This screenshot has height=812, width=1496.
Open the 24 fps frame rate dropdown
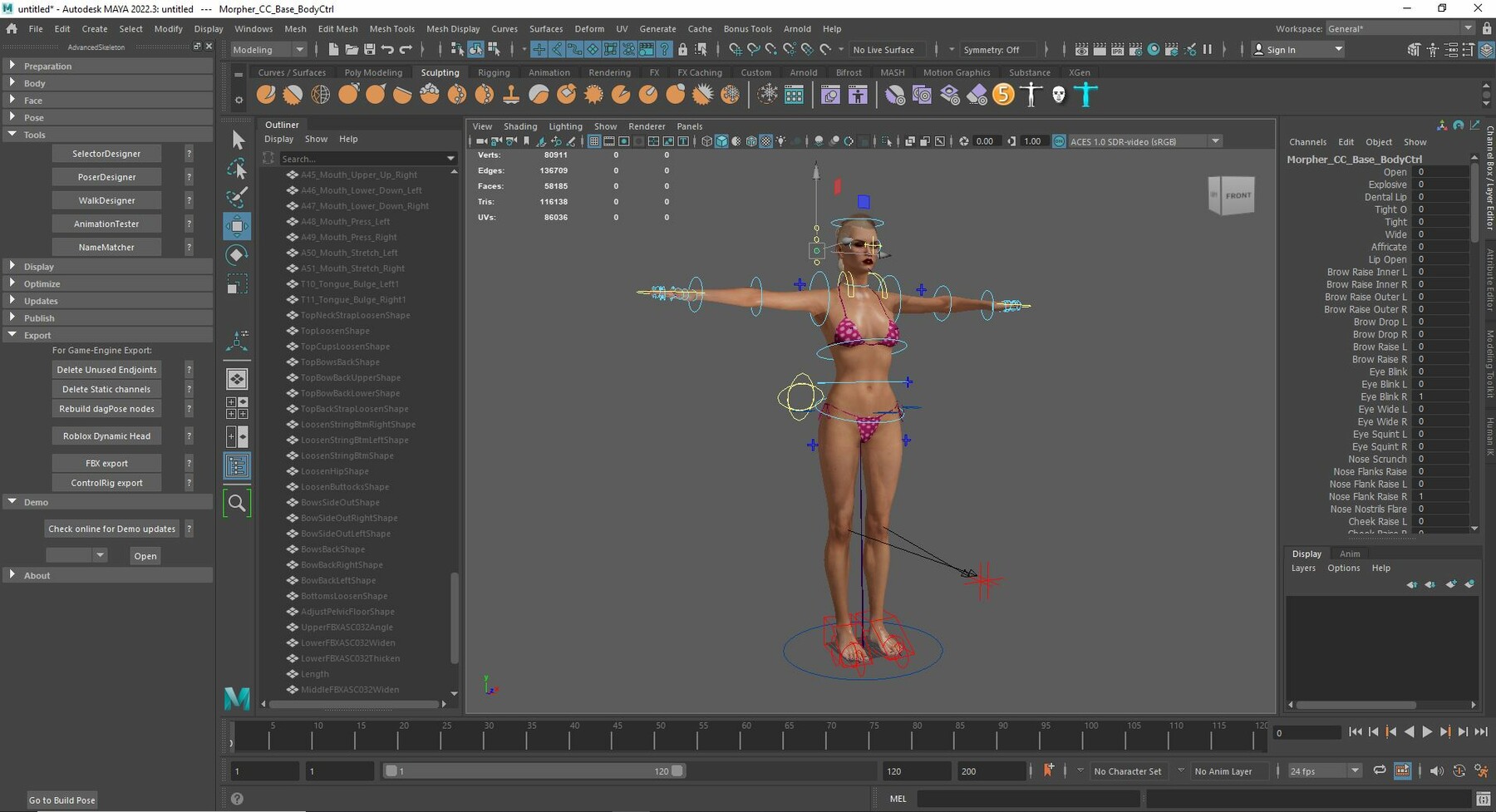point(1324,771)
